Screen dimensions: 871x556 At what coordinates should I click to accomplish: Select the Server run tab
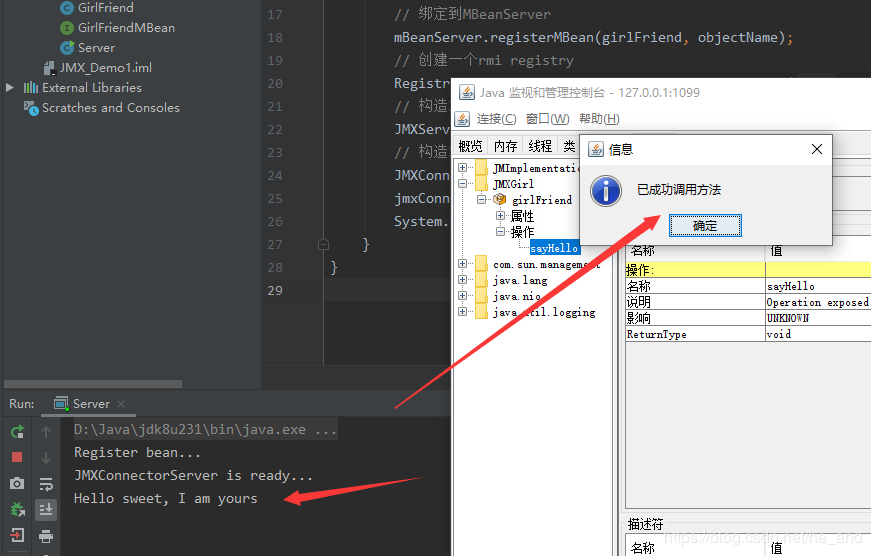[91, 404]
